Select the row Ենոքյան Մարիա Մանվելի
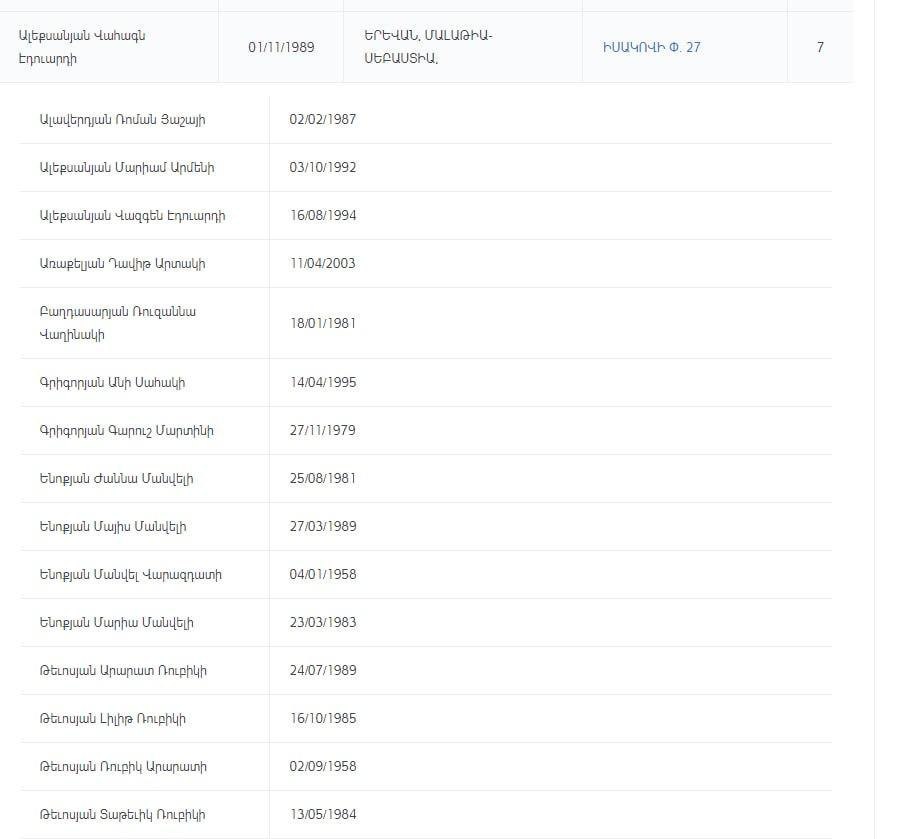Screen dimensions: 924x839 pyautogui.click(x=426, y=623)
